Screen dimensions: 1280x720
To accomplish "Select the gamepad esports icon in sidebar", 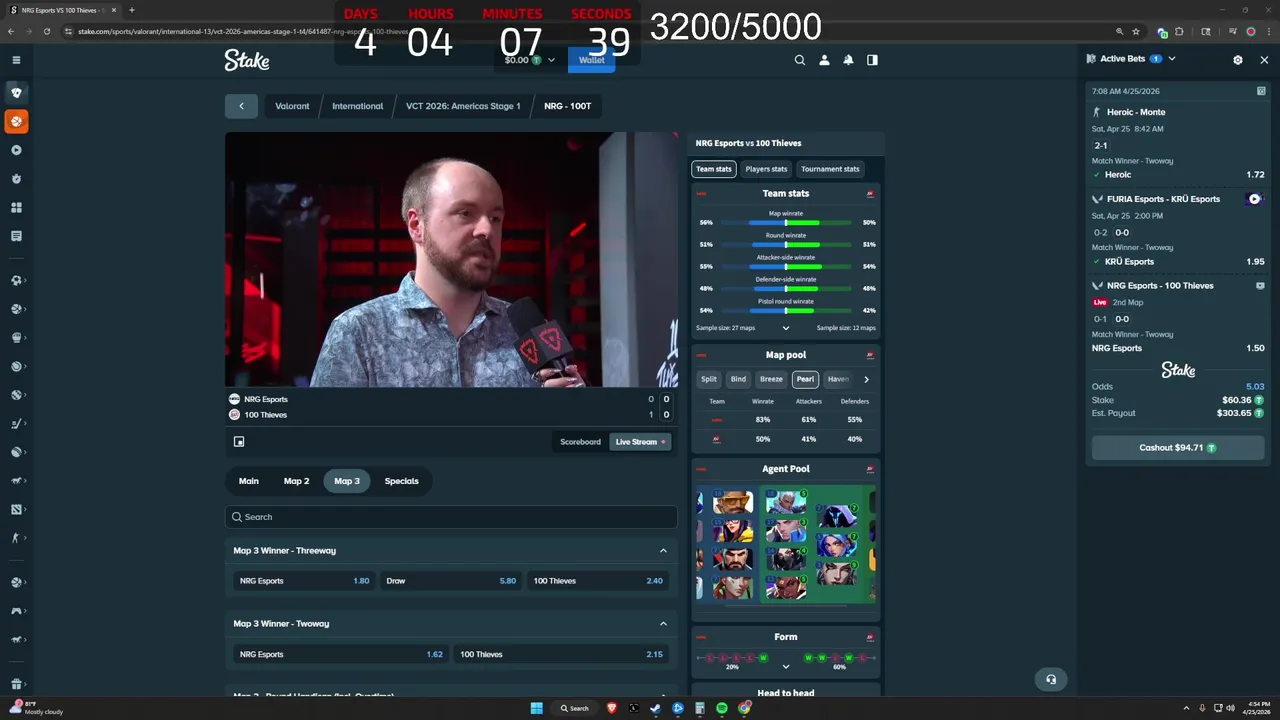I will point(16,611).
